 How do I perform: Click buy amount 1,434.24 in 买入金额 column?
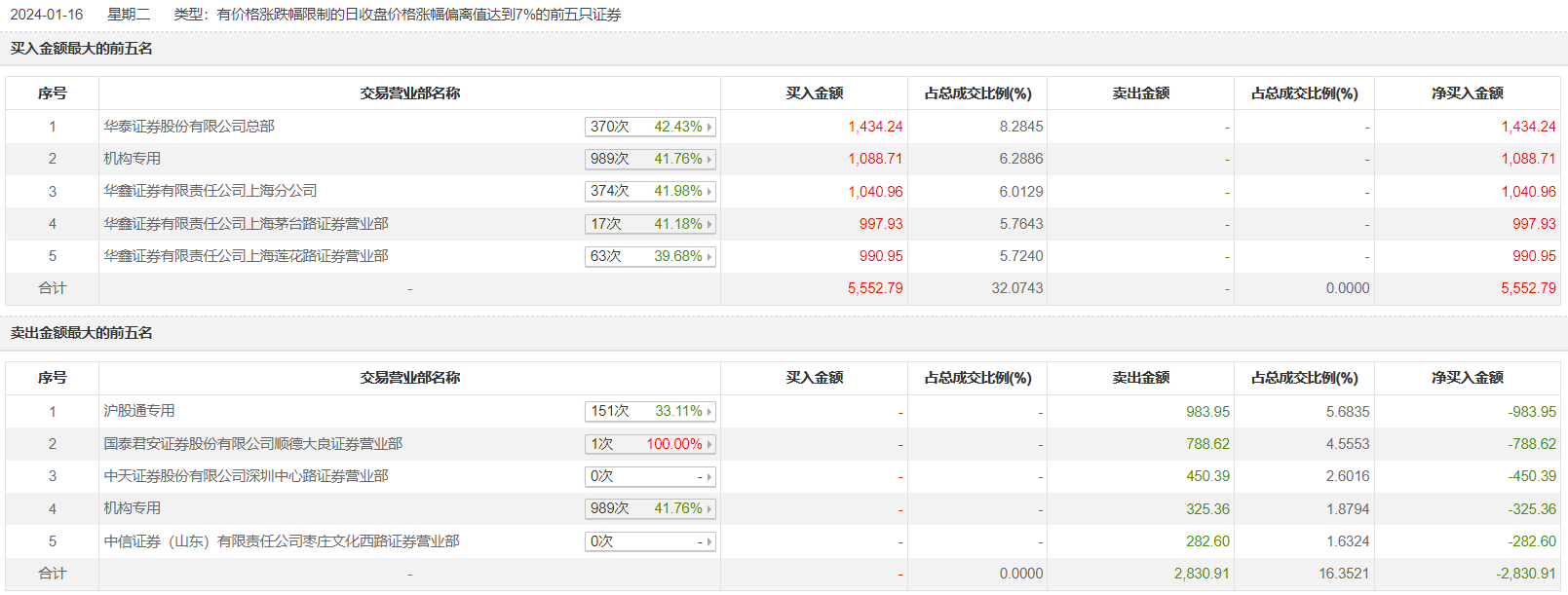pyautogui.click(x=875, y=127)
